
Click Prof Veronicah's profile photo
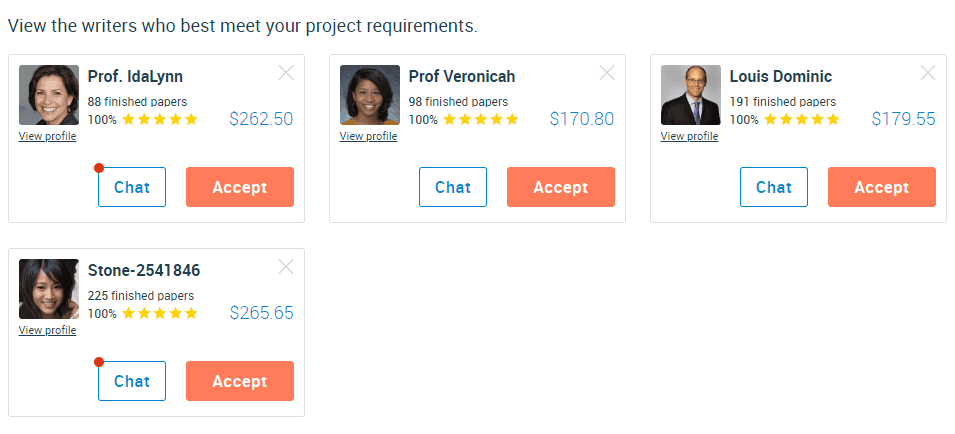point(370,95)
